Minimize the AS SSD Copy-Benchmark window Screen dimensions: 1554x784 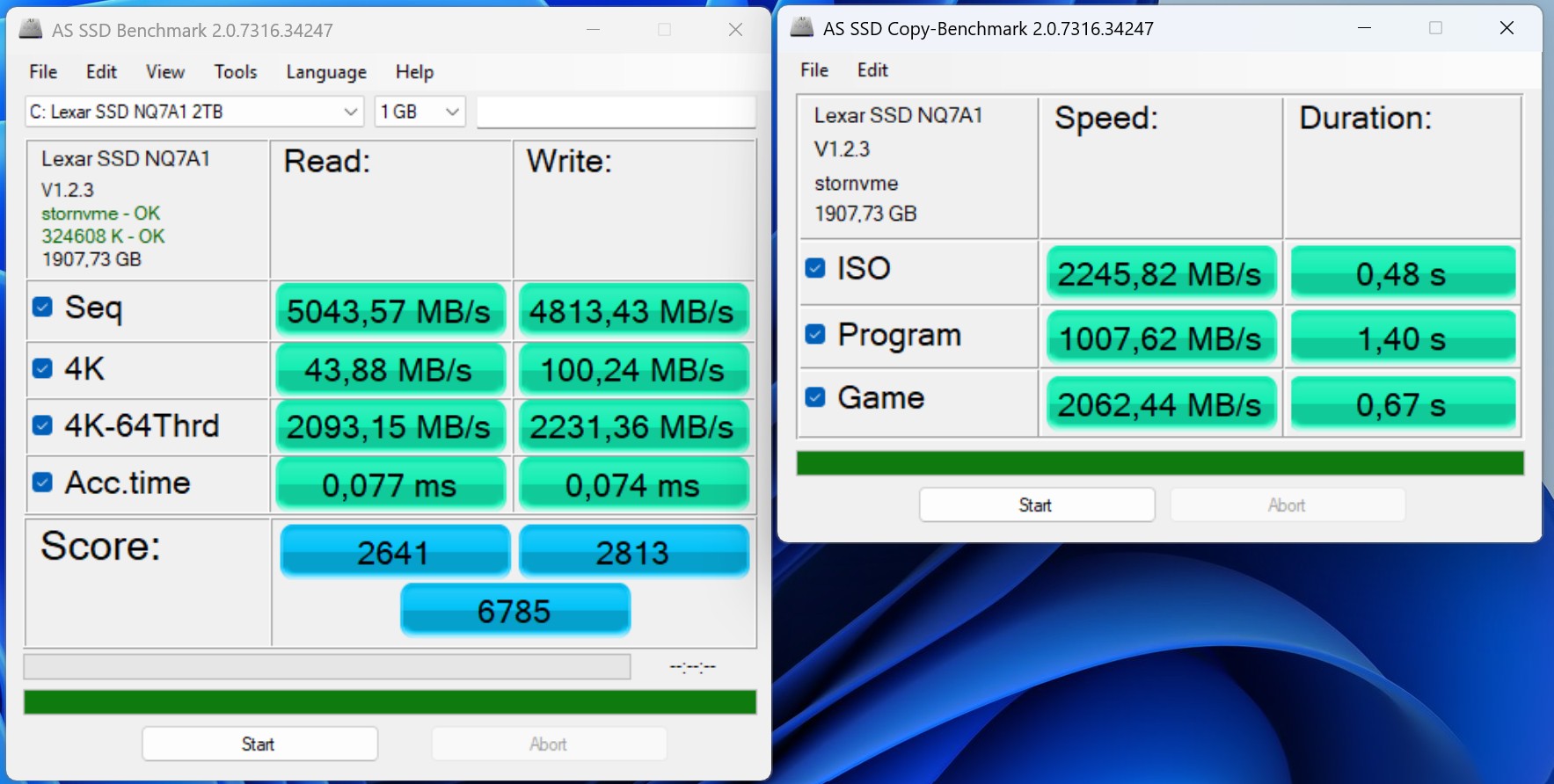[x=1364, y=28]
